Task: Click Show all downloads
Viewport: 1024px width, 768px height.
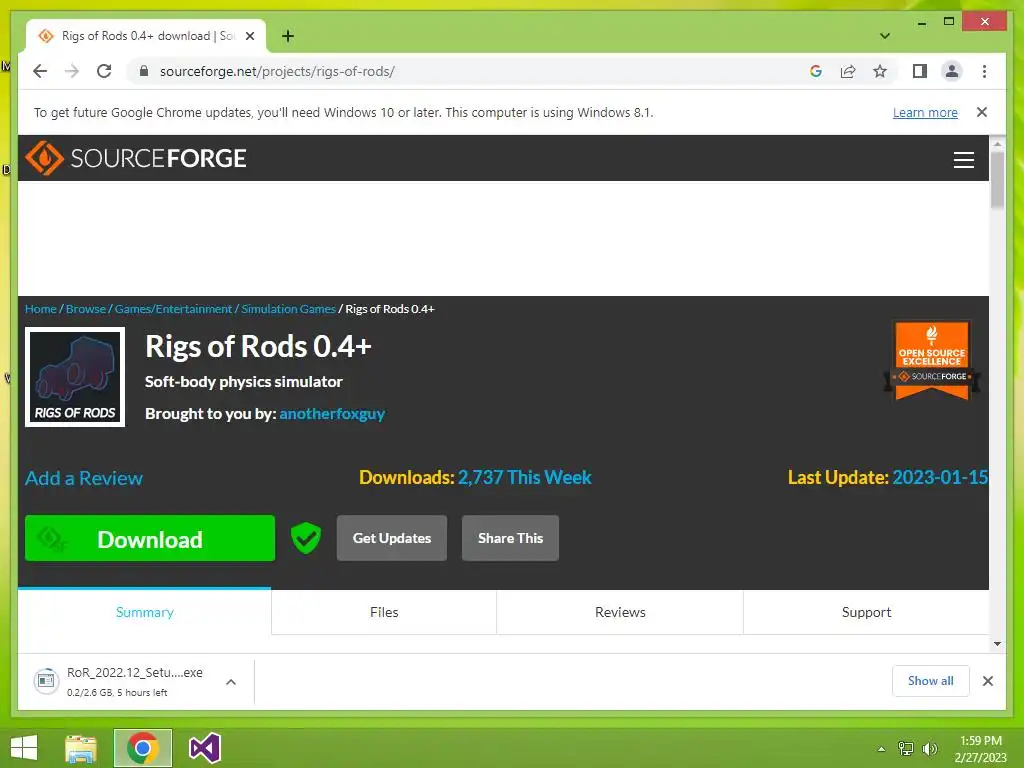Action: point(931,681)
